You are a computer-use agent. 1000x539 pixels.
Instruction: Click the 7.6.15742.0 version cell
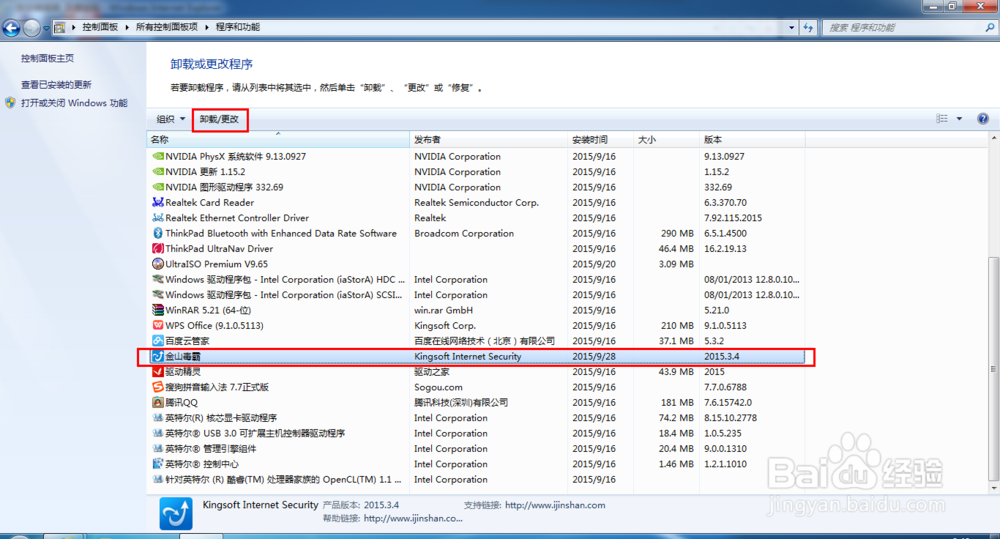(728, 402)
